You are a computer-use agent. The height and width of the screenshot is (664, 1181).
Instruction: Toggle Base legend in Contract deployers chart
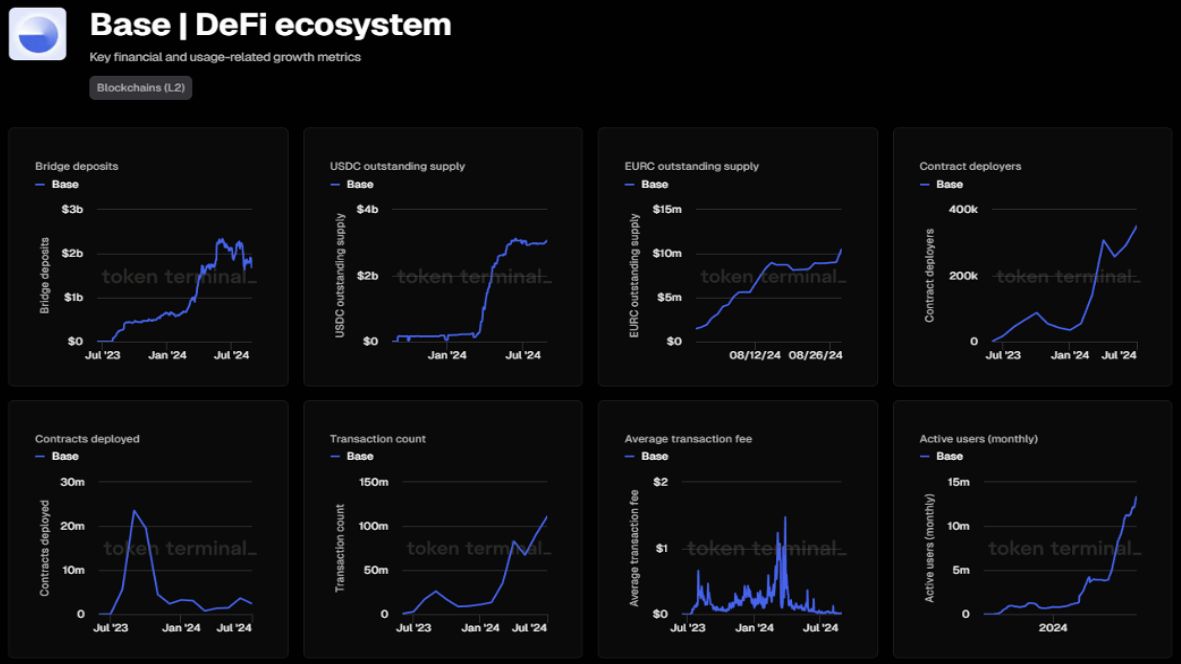click(941, 184)
